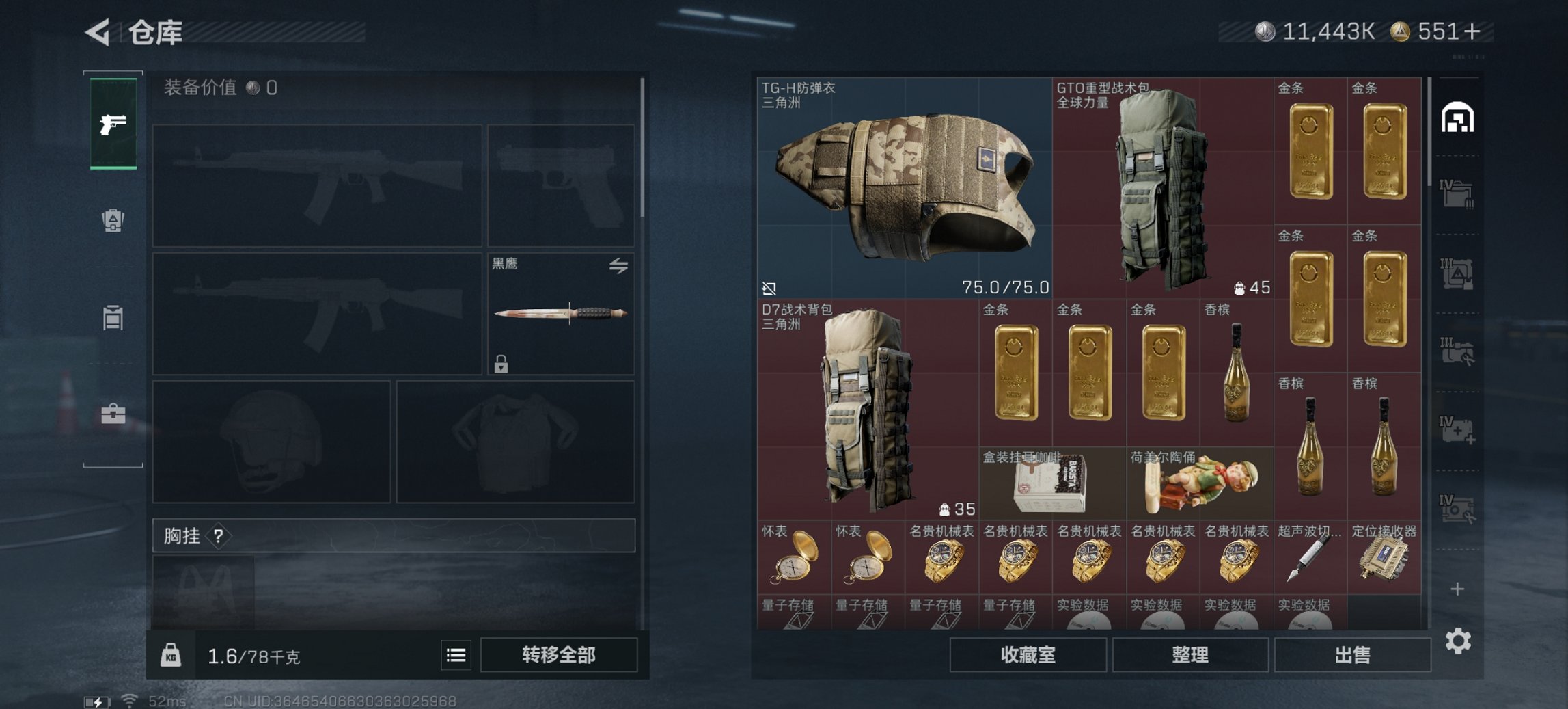Swap the 黑鹰 knife using arrows icon
Viewport: 1568px width, 709px height.
pyautogui.click(x=618, y=265)
